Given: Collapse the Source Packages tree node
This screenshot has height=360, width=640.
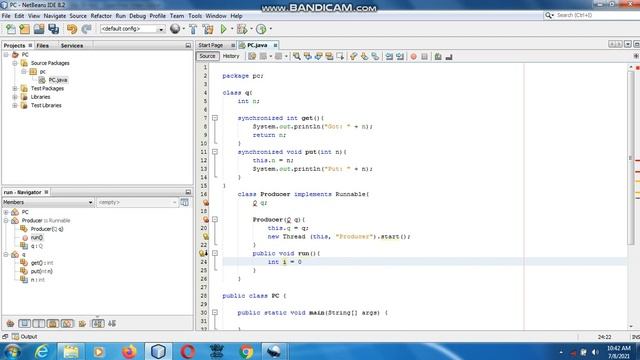Looking at the screenshot, I should click(15, 63).
